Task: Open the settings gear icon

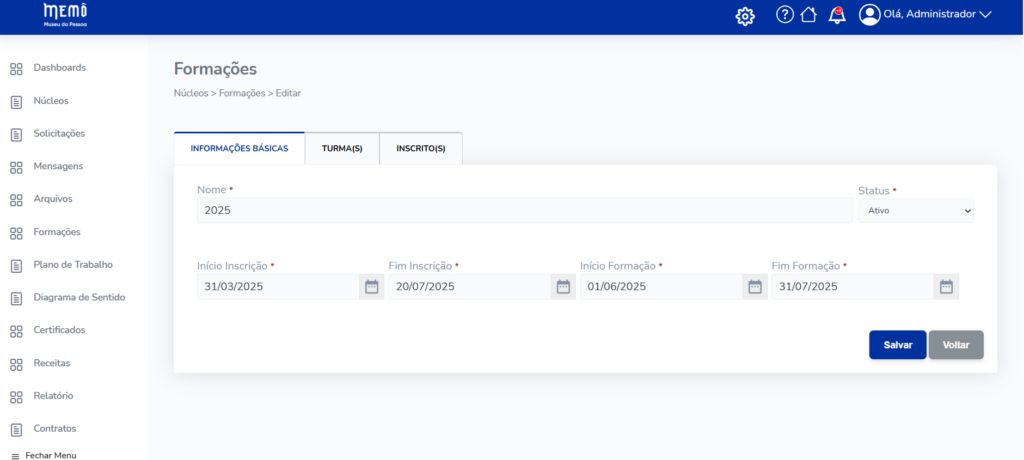Action: 744,16
